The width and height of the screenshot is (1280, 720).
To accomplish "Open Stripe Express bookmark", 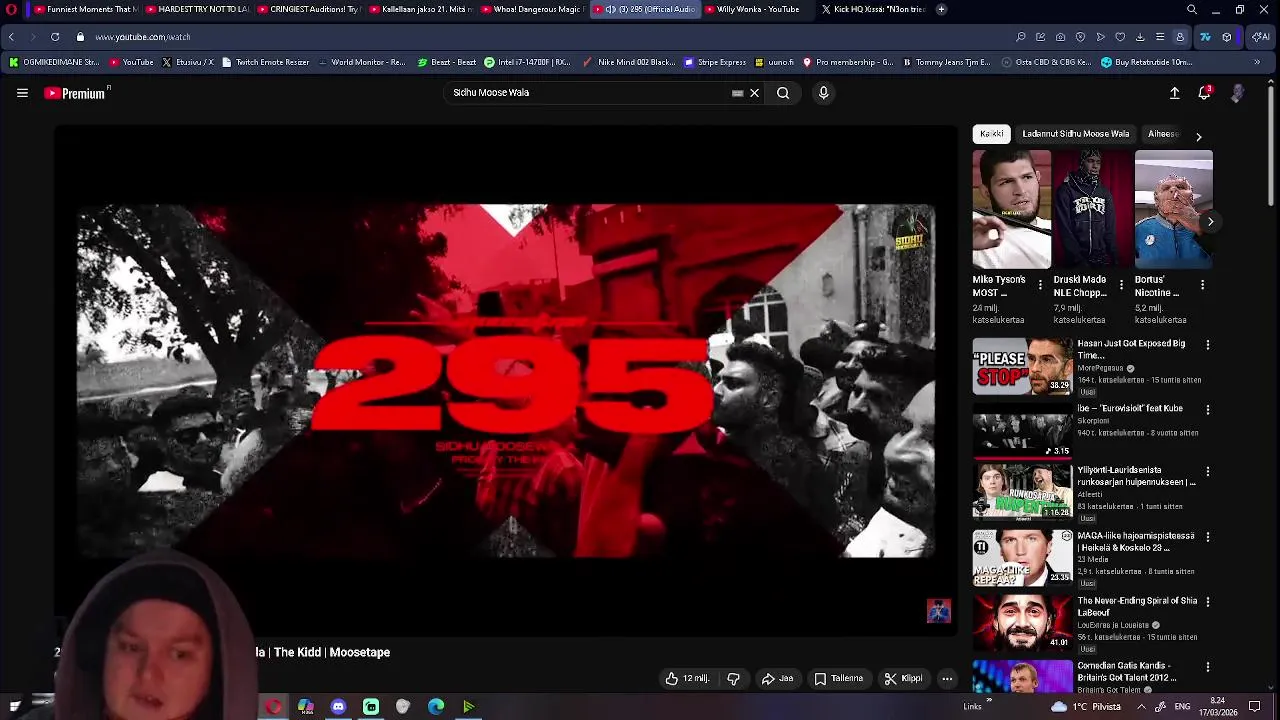I will 715,62.
